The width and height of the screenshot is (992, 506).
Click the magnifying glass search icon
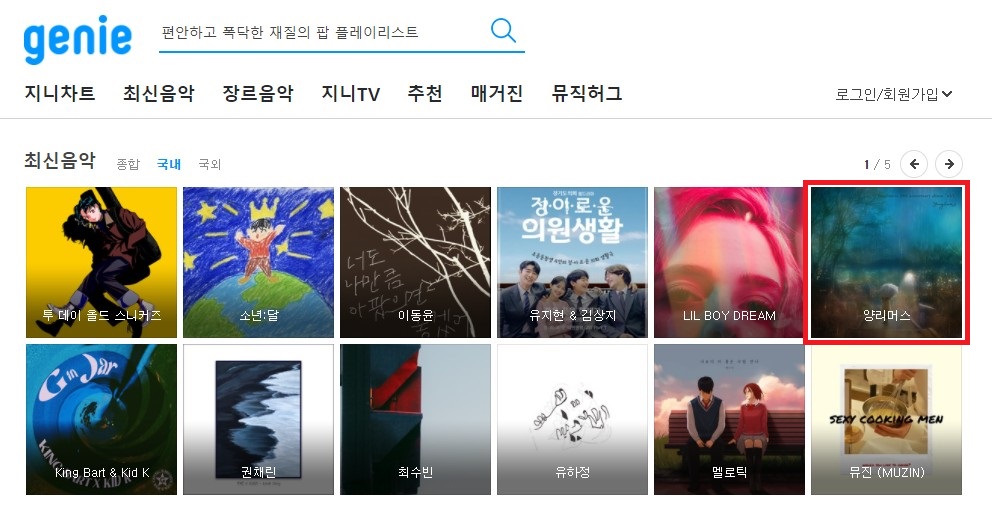(503, 30)
